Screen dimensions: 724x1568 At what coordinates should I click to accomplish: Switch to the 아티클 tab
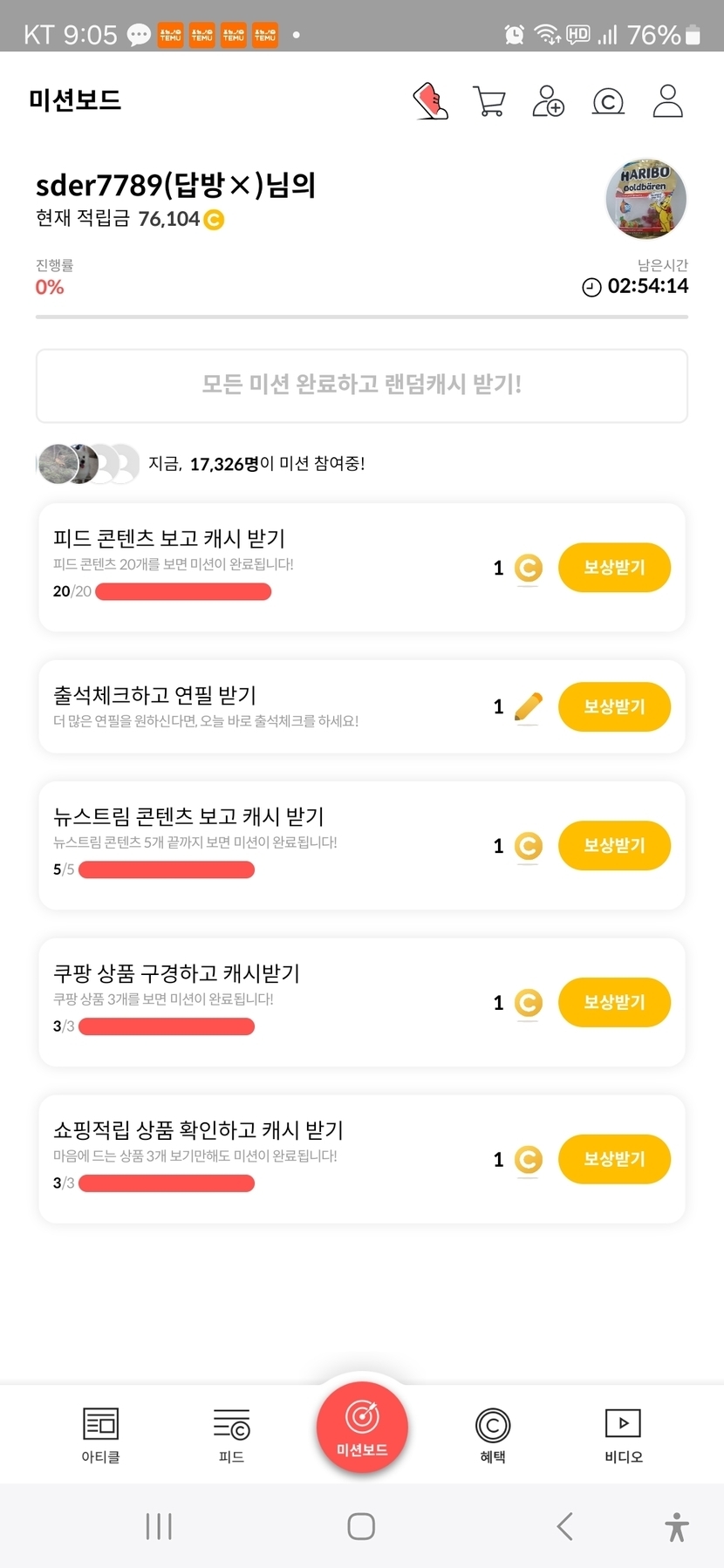(100, 1435)
